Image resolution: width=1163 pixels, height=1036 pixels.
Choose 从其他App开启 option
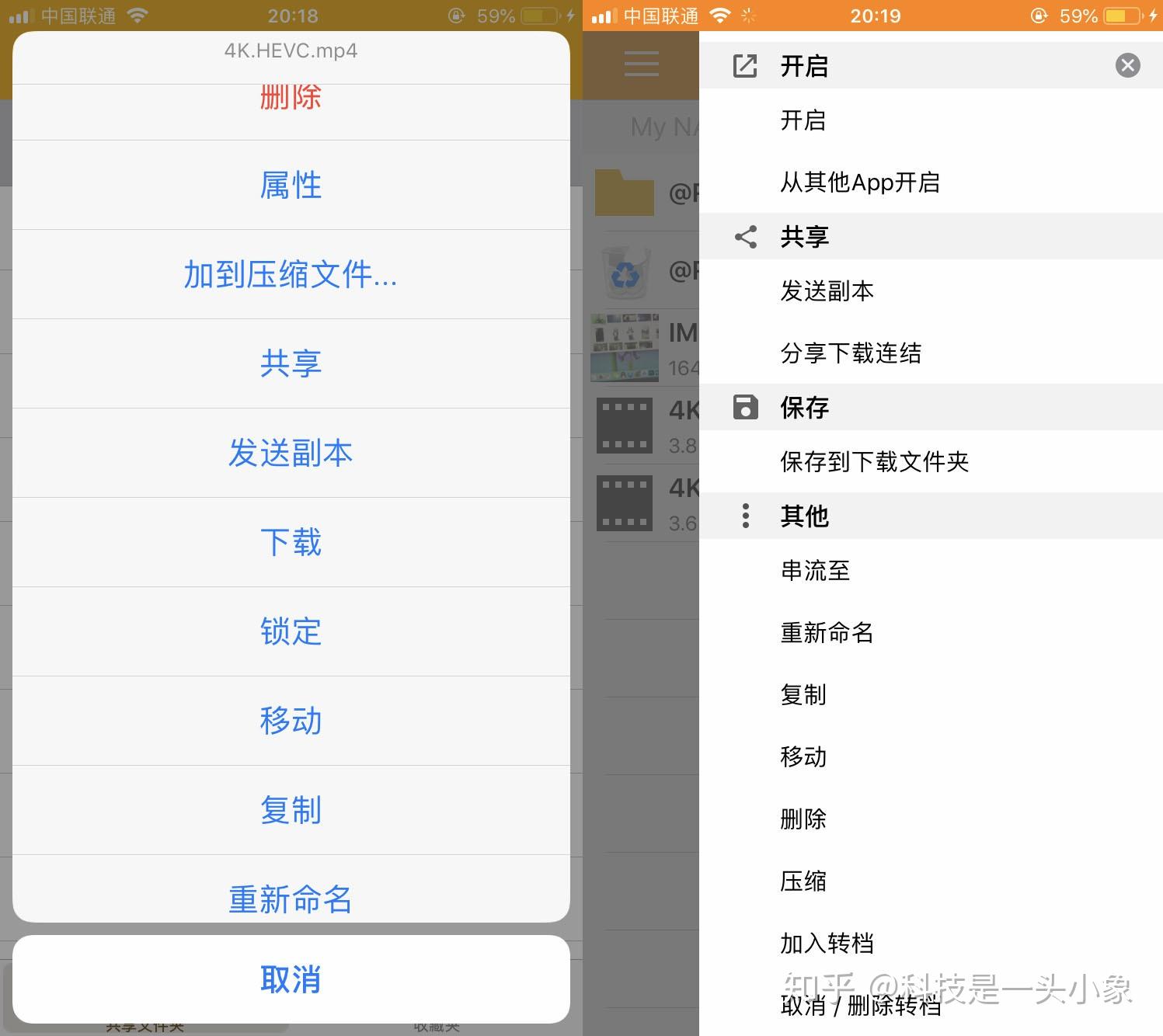tap(860, 183)
